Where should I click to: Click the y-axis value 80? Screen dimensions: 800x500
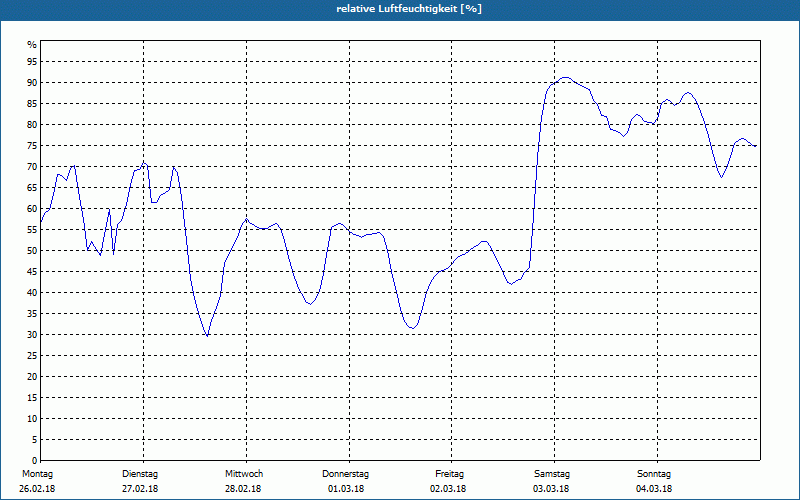(32, 124)
